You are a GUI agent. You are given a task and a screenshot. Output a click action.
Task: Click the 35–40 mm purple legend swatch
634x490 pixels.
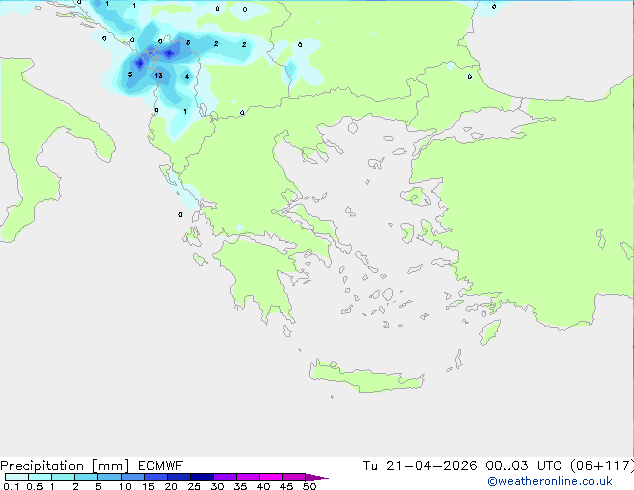click(247, 477)
